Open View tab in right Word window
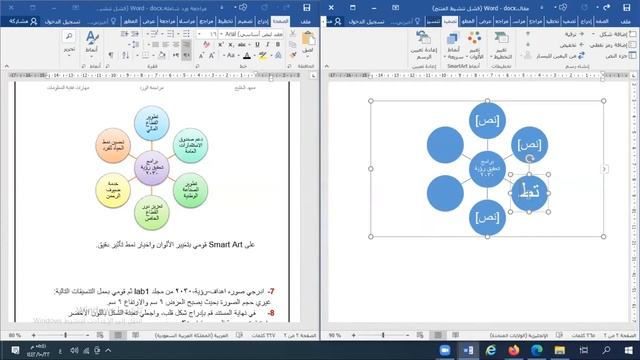The image size is (640, 360). pos(485,21)
